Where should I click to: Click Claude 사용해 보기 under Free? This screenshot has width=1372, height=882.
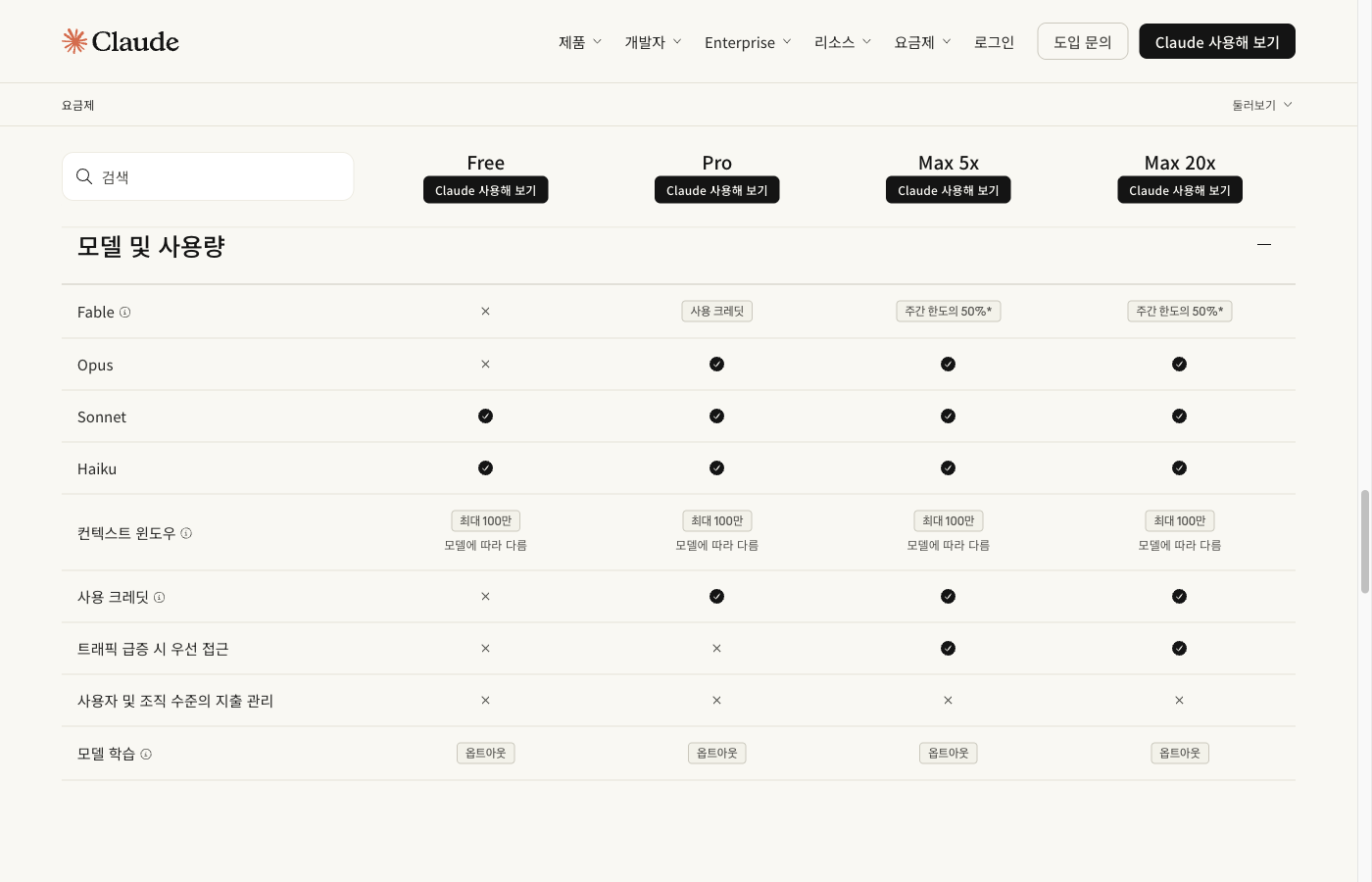pyautogui.click(x=485, y=190)
